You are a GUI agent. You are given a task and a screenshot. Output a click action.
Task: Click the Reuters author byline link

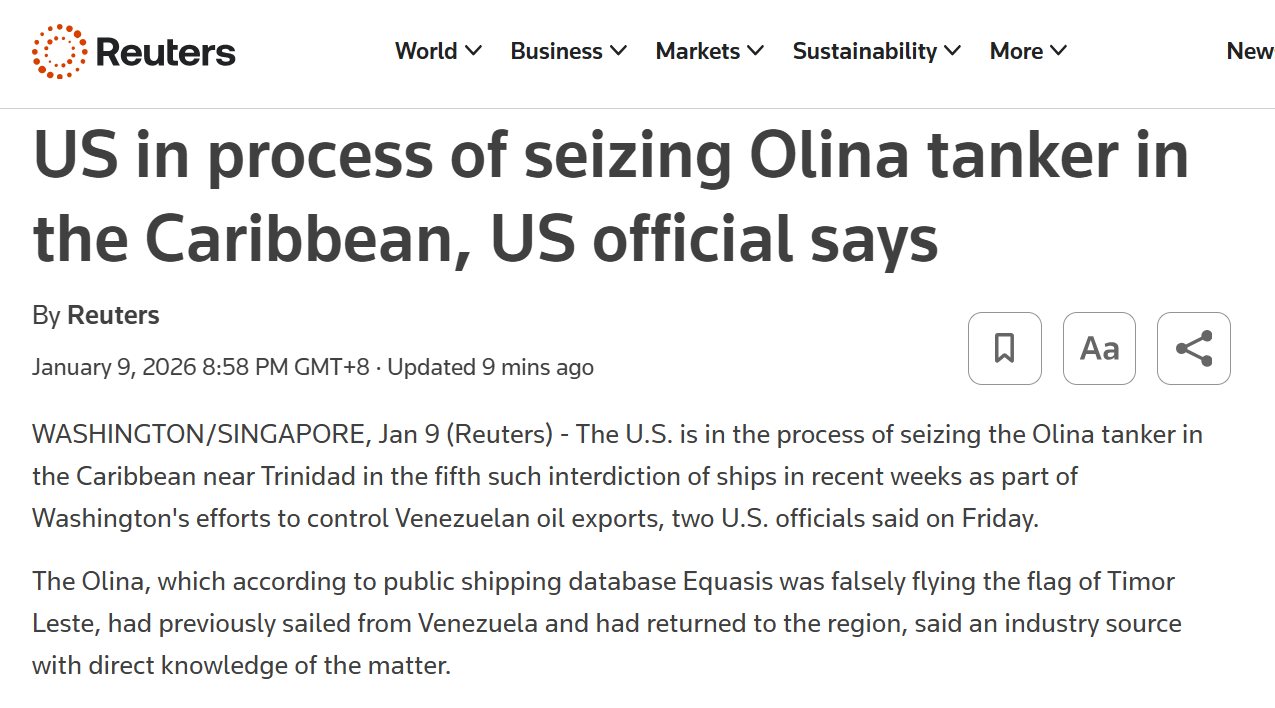[x=113, y=315]
